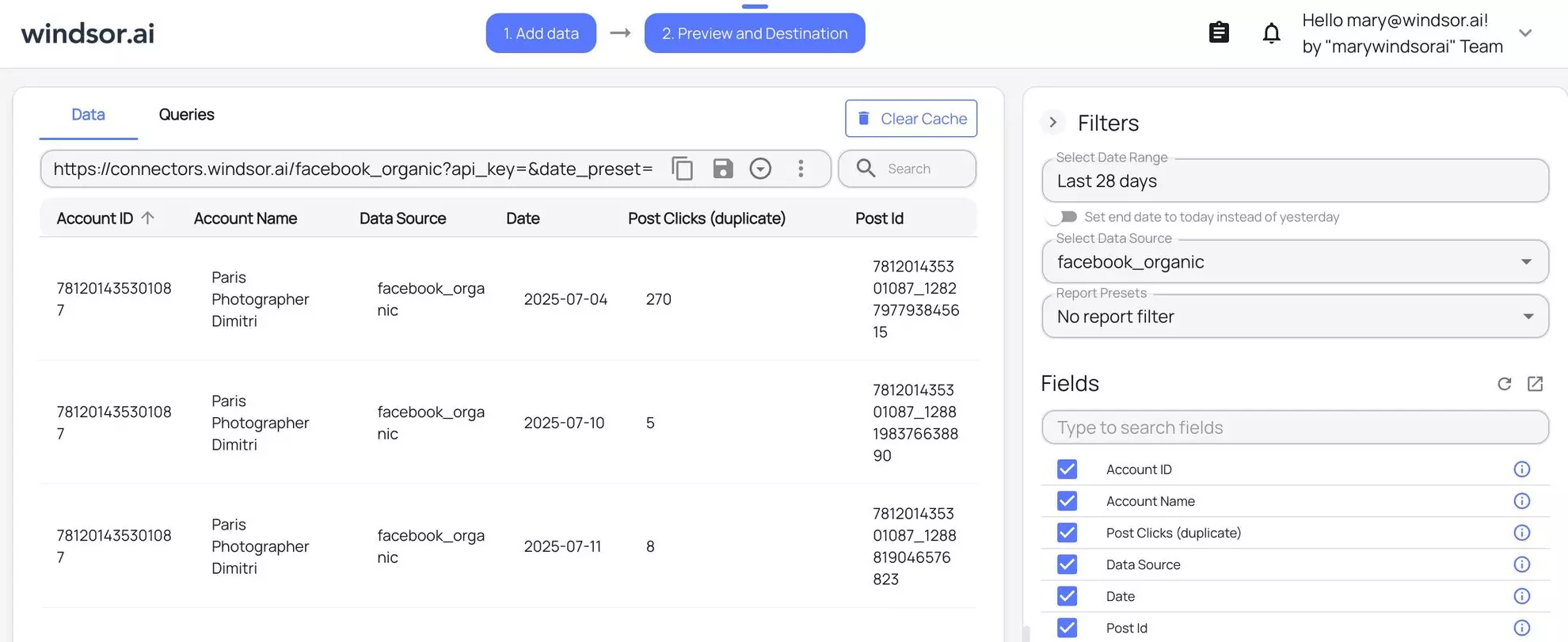Show info for Account Name field

click(x=1521, y=501)
